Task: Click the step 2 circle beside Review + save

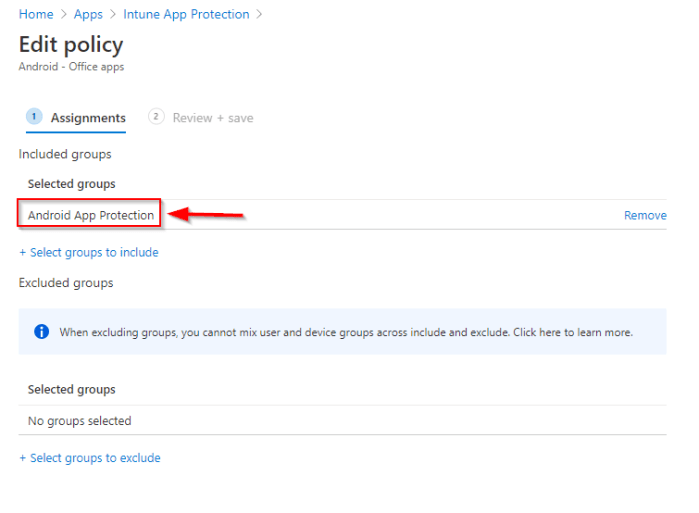Action: [x=156, y=117]
